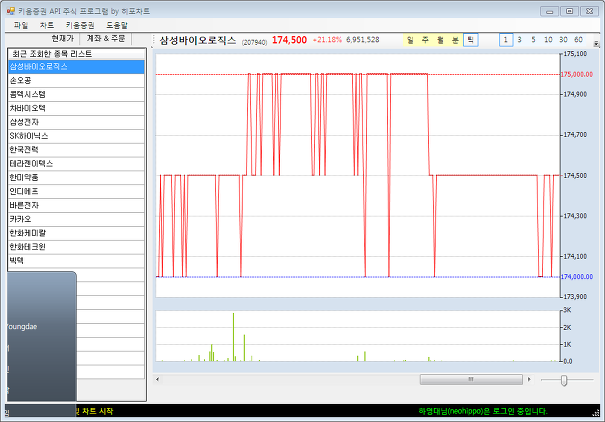Viewport: 605px width, 422px height.
Task: Switch chart to weekly (주) period
Action: point(425,40)
